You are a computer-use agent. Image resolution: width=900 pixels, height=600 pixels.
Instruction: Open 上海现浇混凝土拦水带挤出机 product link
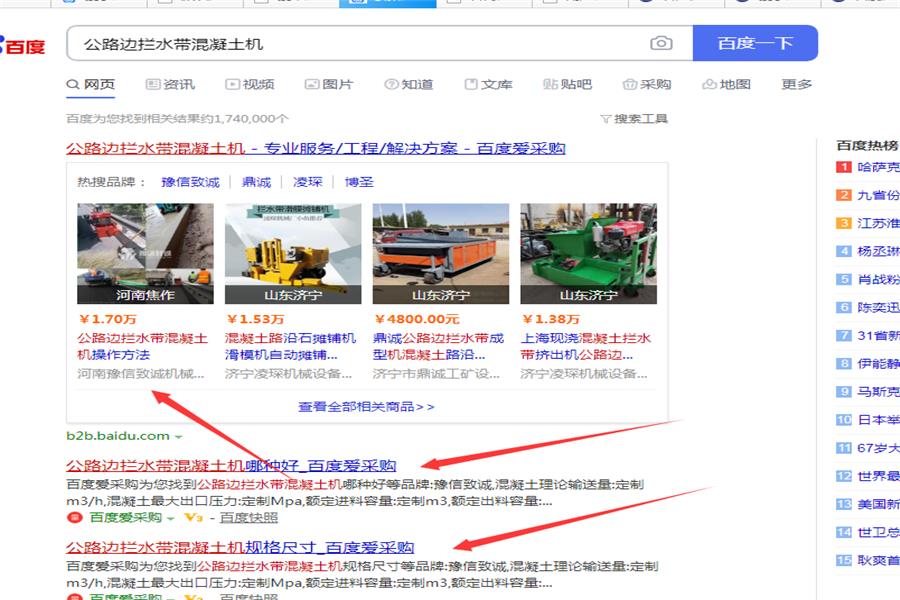(x=585, y=346)
